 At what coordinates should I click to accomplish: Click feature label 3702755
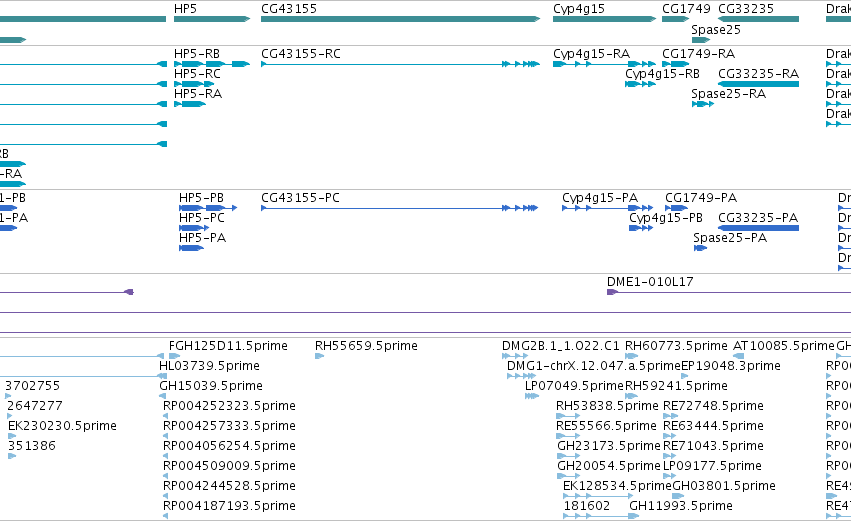pos(32,386)
